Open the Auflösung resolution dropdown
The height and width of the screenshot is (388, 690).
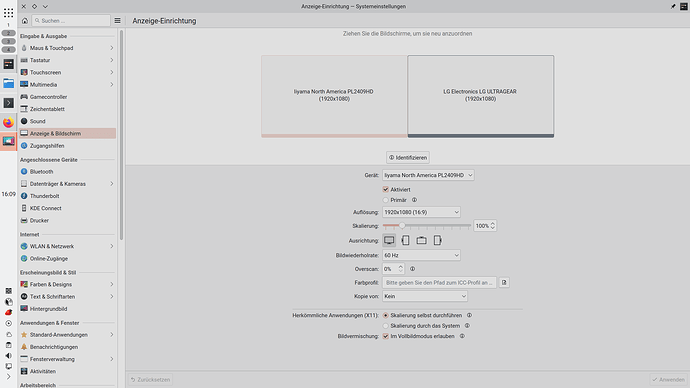421,212
